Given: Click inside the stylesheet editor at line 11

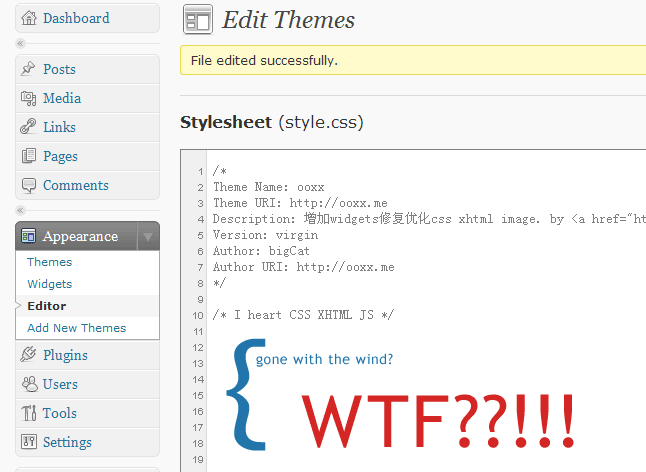Looking at the screenshot, I should click(426, 332).
